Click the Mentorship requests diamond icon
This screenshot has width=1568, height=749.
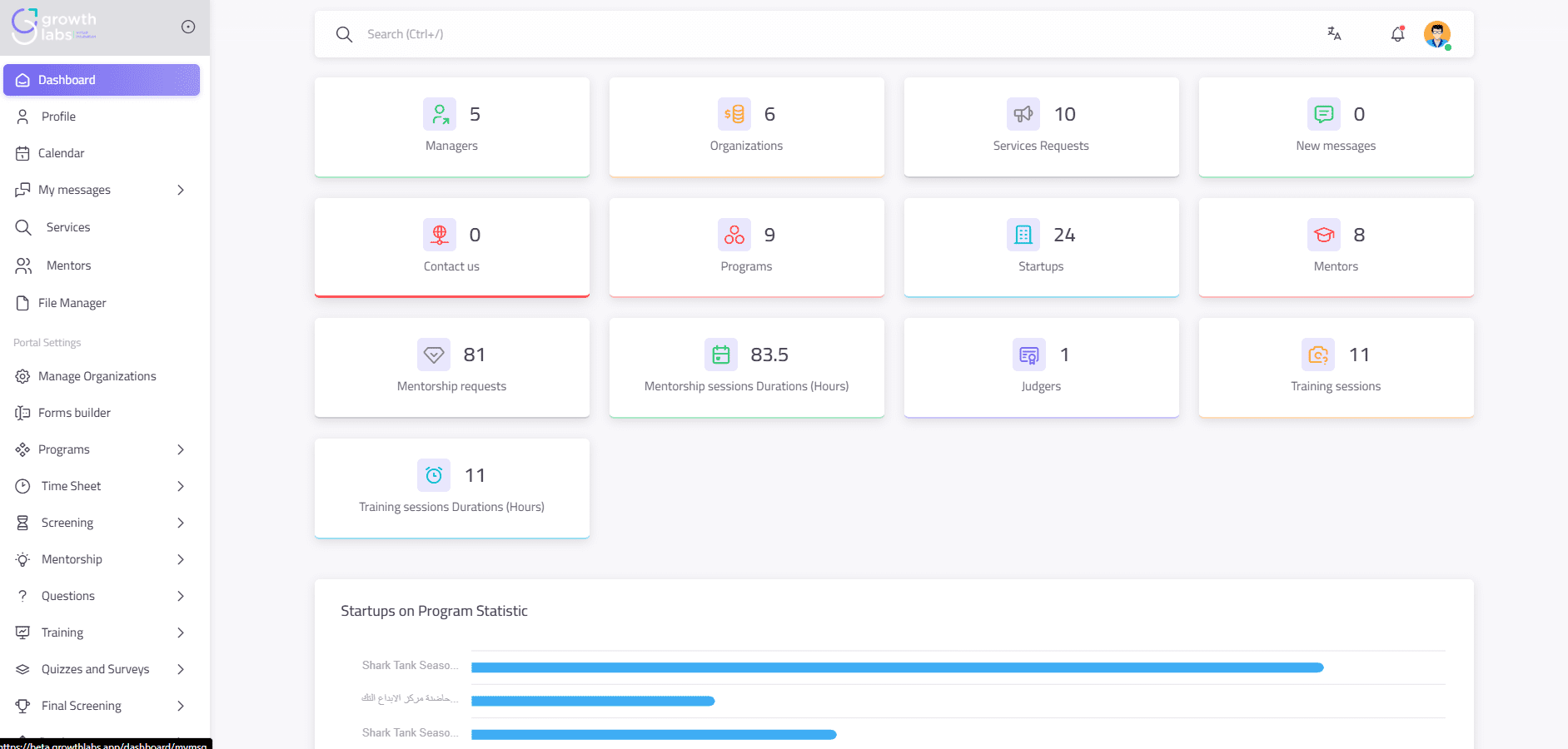coord(433,355)
